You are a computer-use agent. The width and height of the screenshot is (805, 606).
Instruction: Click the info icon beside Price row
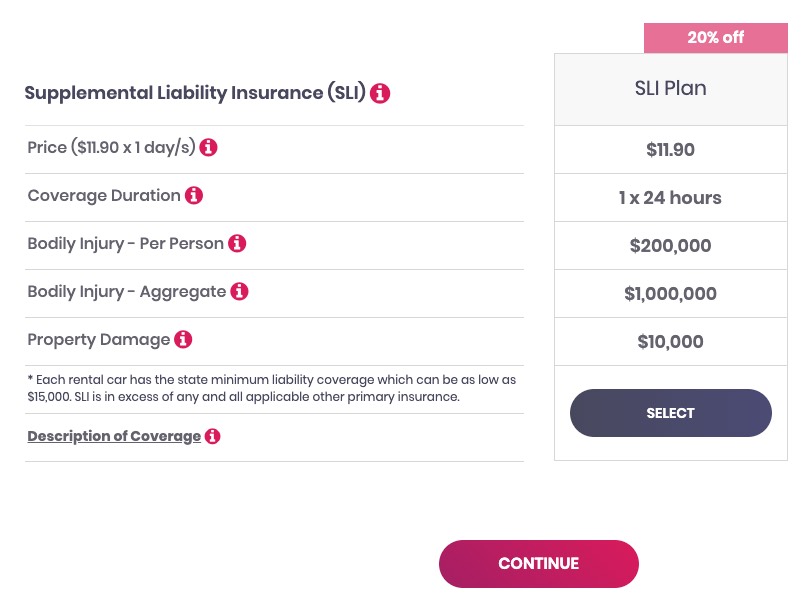(x=208, y=147)
